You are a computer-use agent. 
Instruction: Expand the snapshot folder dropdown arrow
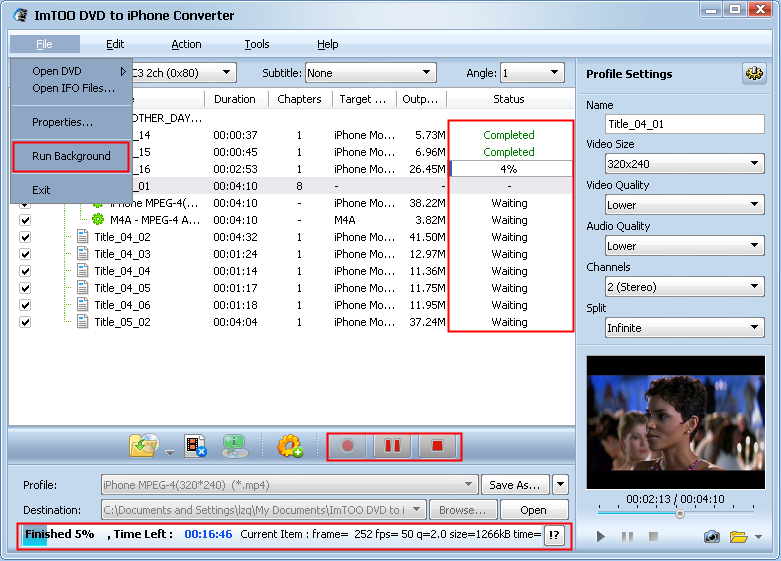click(758, 537)
